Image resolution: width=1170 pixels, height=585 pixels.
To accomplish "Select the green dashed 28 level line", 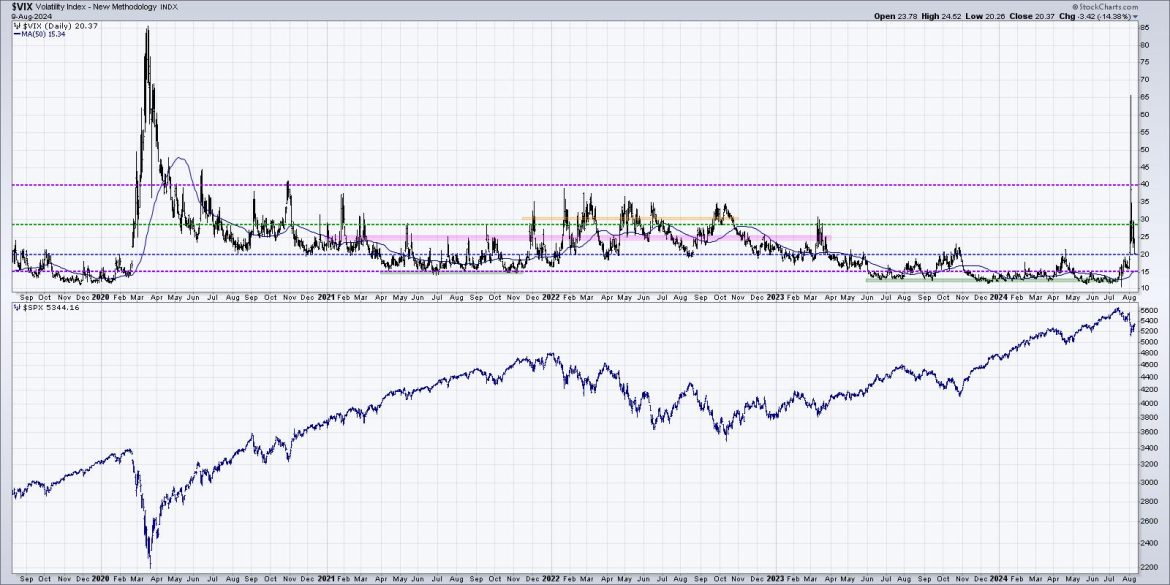I will pos(450,223).
